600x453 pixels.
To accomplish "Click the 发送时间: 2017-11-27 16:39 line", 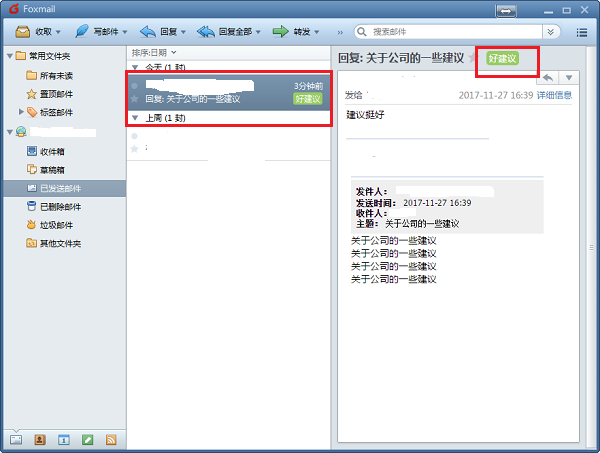I will 413,203.
